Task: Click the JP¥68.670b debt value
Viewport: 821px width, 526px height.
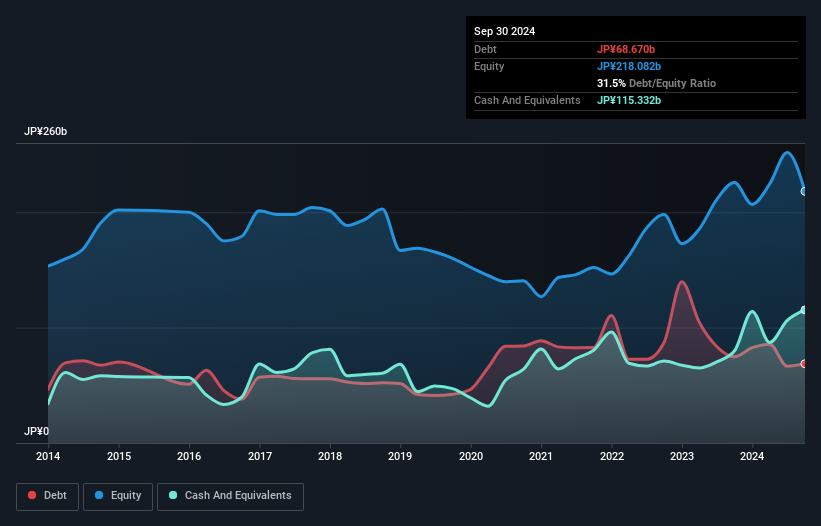Action: tap(626, 49)
